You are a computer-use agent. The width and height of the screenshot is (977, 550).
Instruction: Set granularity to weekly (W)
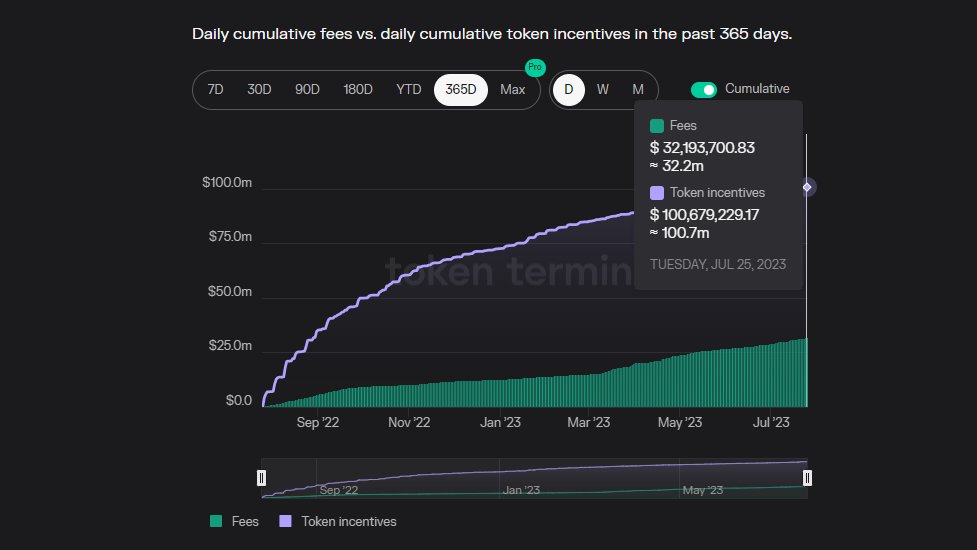pos(603,89)
